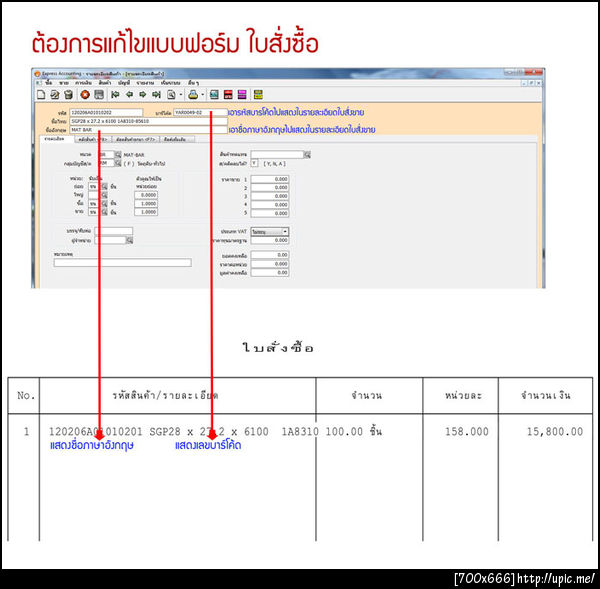Expand the Print icon dropdown arrow
The height and width of the screenshot is (589, 600).
click(x=203, y=95)
